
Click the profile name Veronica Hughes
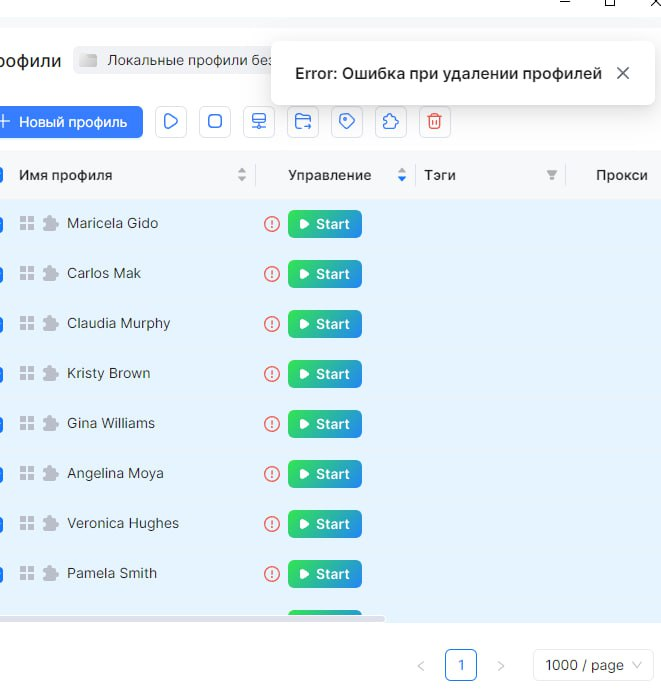pyautogui.click(x=123, y=523)
